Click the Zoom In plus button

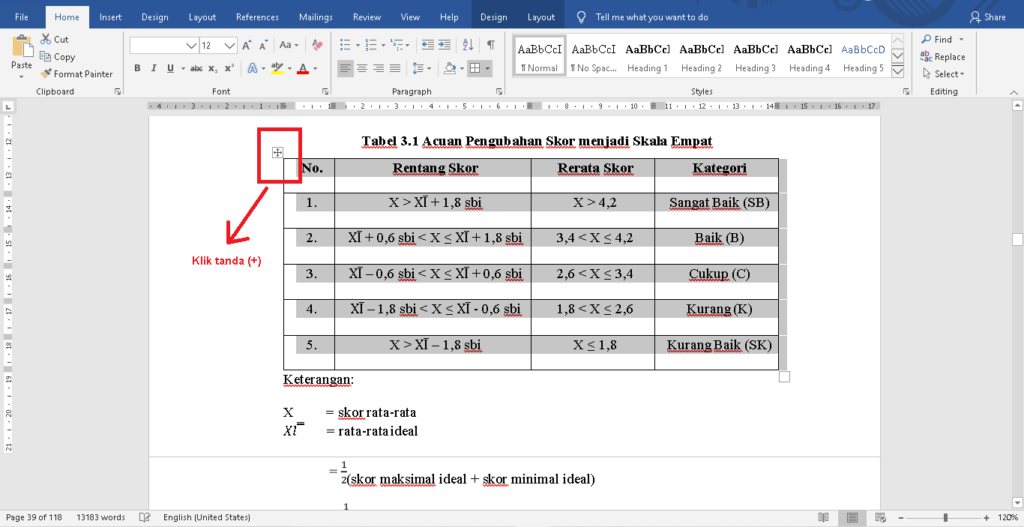(986, 517)
